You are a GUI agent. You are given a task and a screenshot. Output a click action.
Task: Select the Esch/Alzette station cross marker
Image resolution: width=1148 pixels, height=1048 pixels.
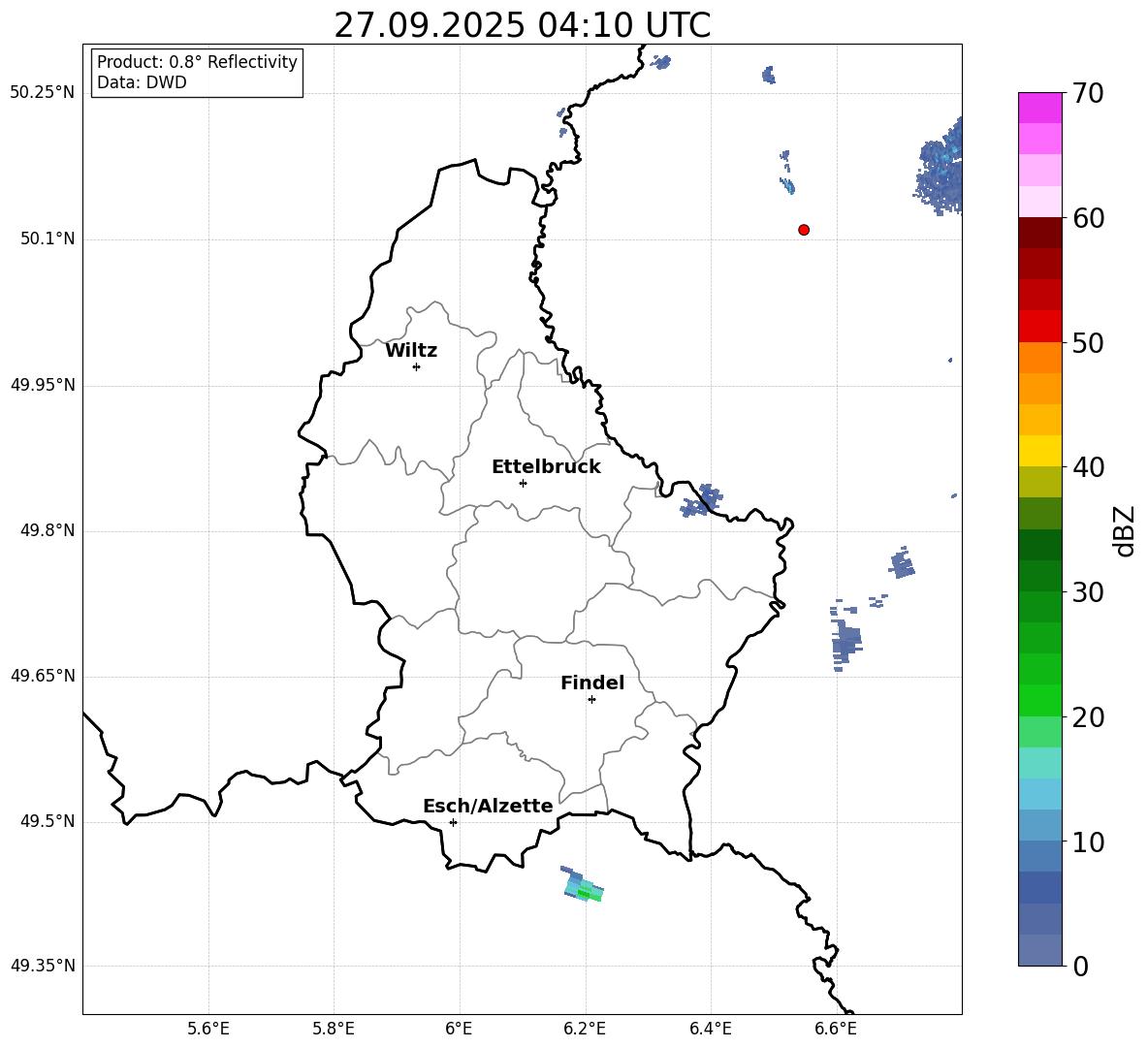[453, 822]
